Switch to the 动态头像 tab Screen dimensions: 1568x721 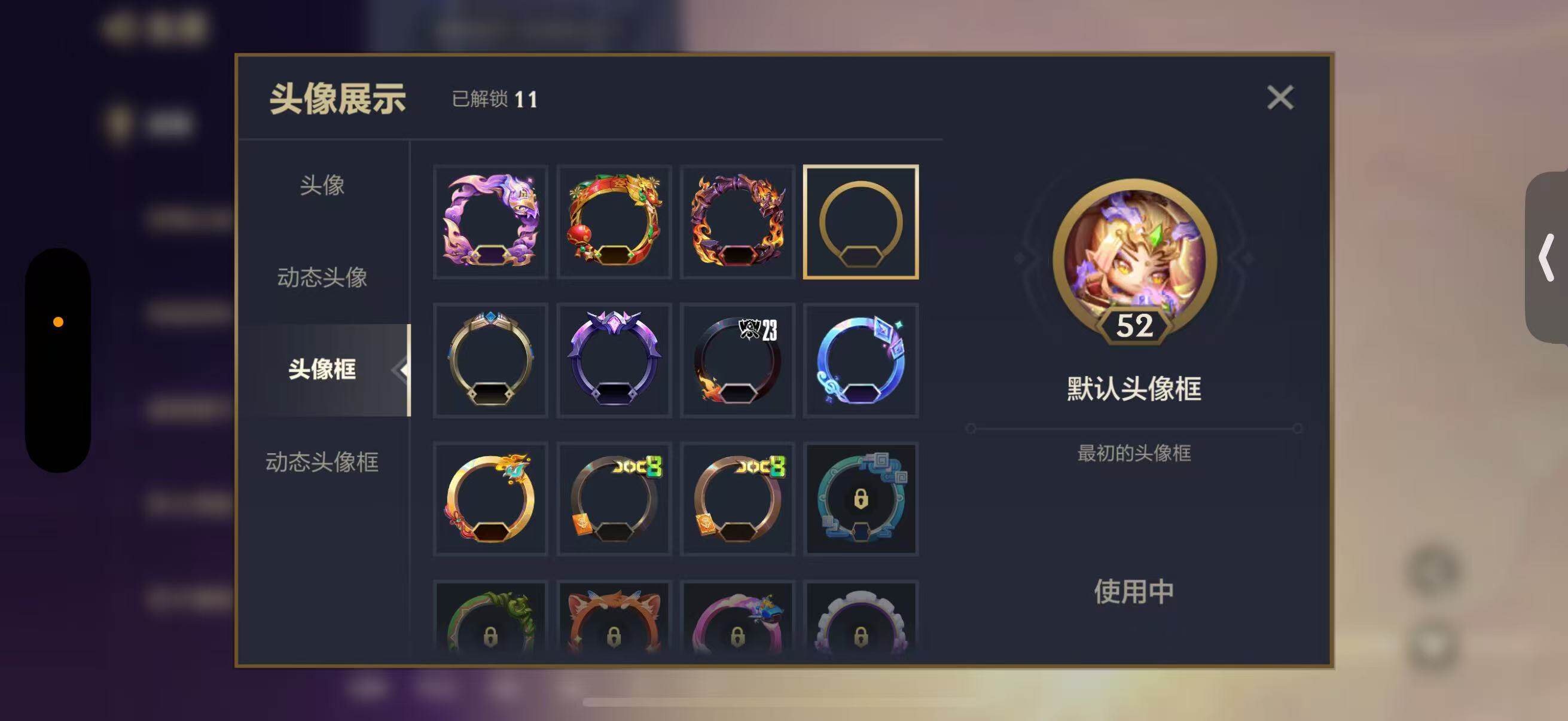pyautogui.click(x=322, y=277)
